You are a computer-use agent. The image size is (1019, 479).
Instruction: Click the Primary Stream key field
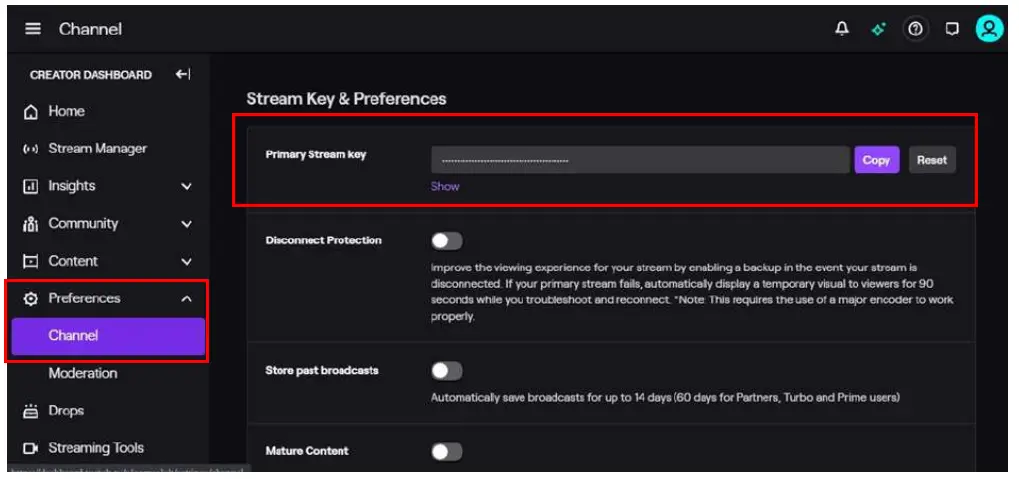click(640, 160)
